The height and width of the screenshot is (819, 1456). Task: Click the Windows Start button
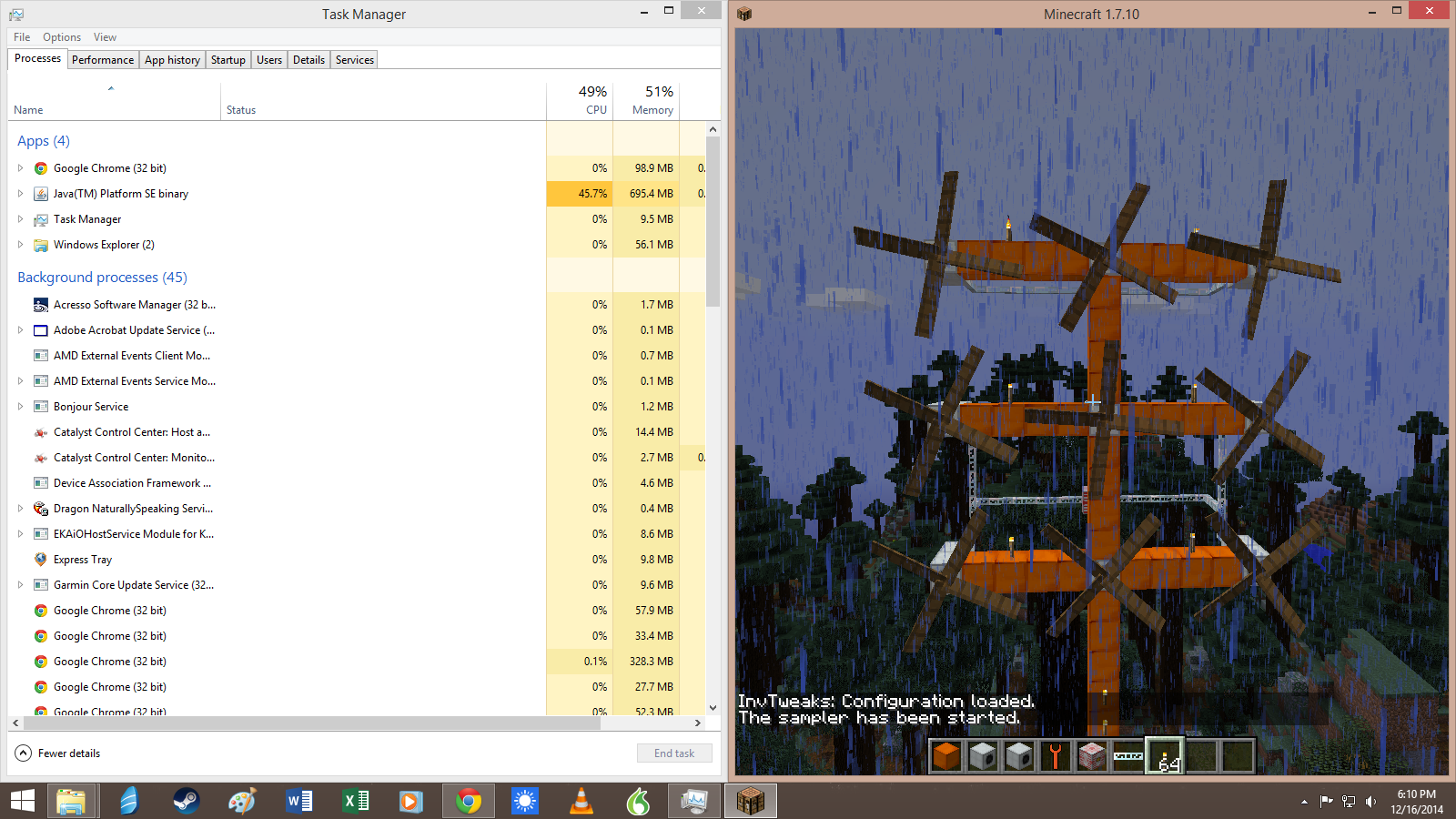tap(23, 801)
